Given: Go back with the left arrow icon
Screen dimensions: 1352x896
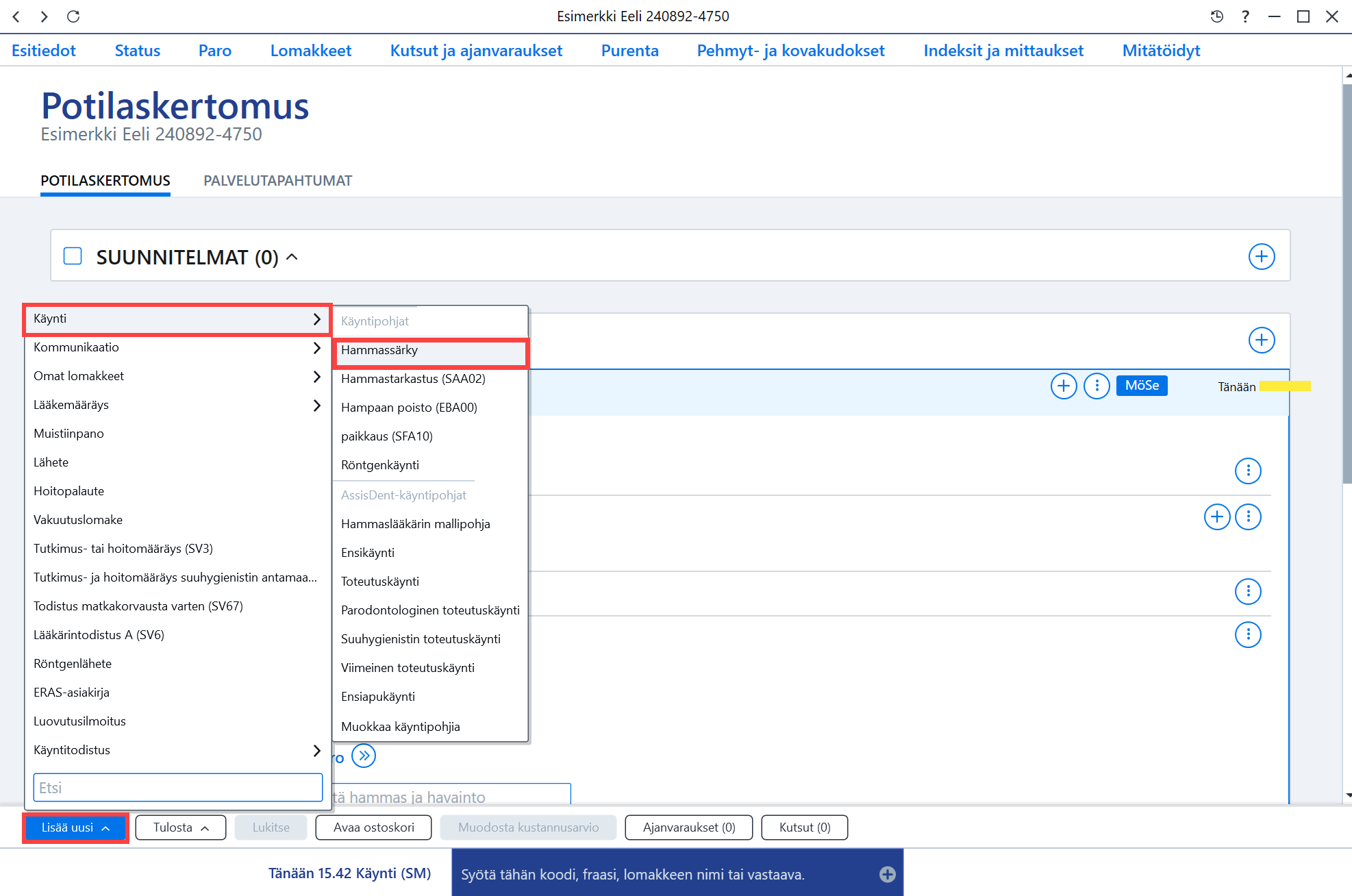Looking at the screenshot, I should [16, 16].
